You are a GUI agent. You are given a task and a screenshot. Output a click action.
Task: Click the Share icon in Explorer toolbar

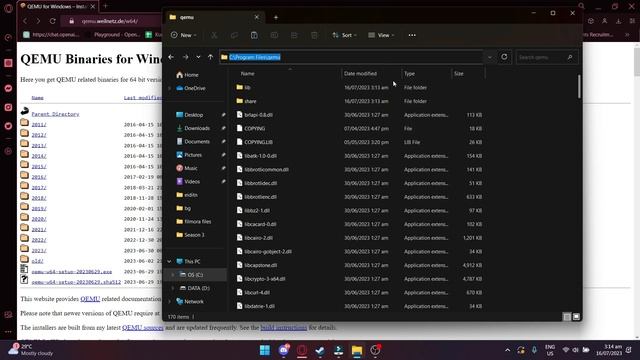(294, 35)
